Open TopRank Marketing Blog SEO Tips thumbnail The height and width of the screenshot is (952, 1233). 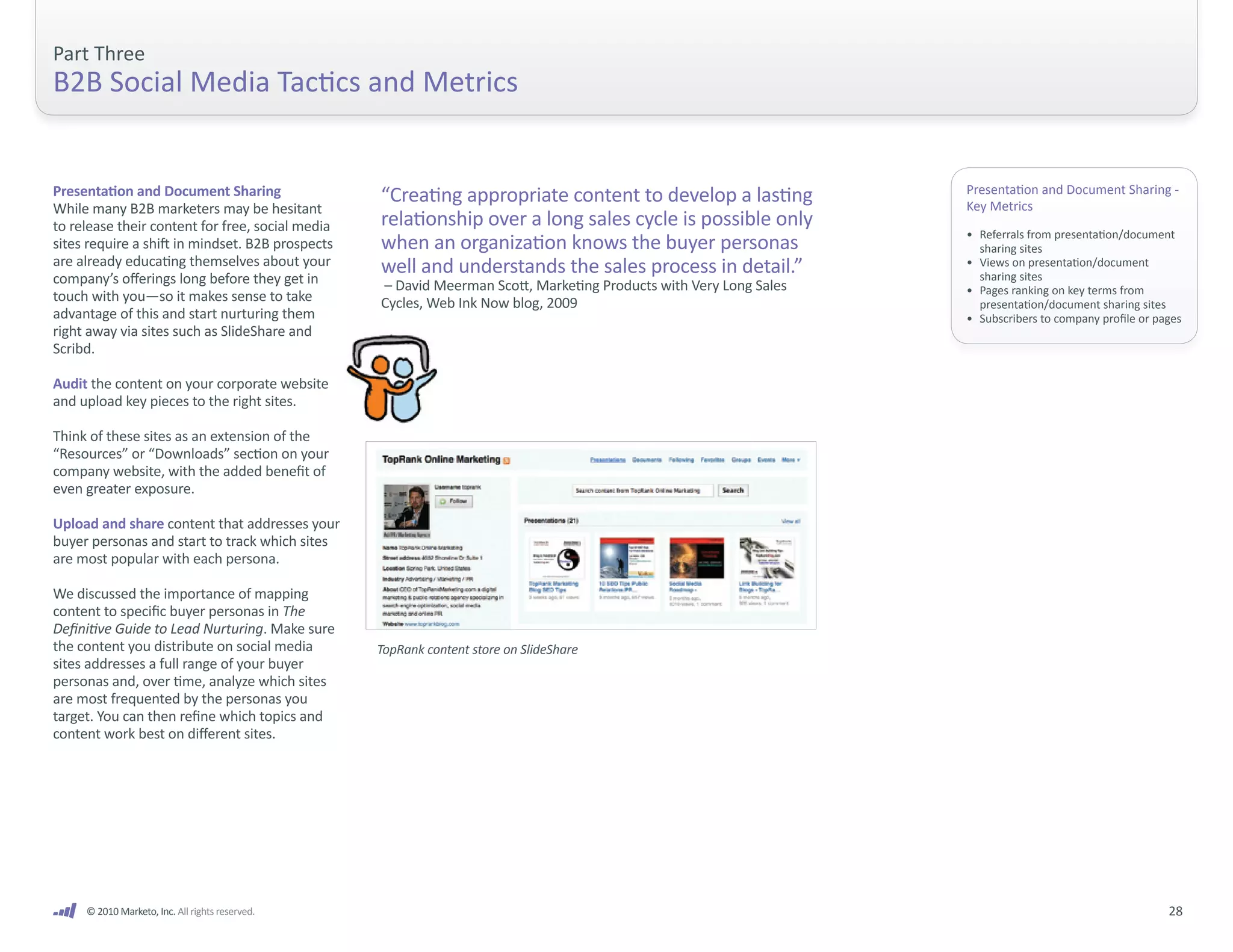[x=556, y=558]
